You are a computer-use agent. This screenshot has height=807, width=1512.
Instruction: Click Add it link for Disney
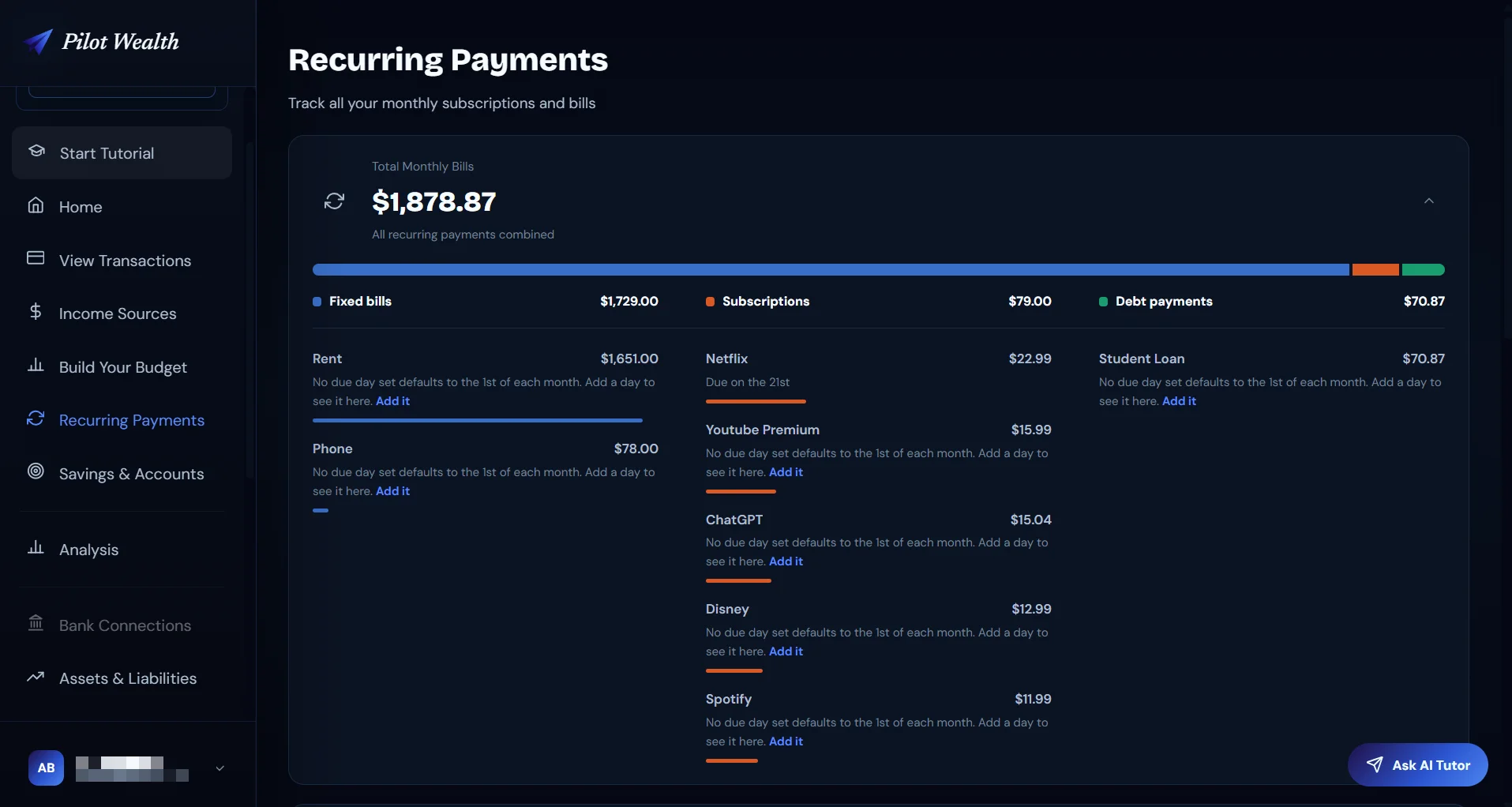(786, 651)
